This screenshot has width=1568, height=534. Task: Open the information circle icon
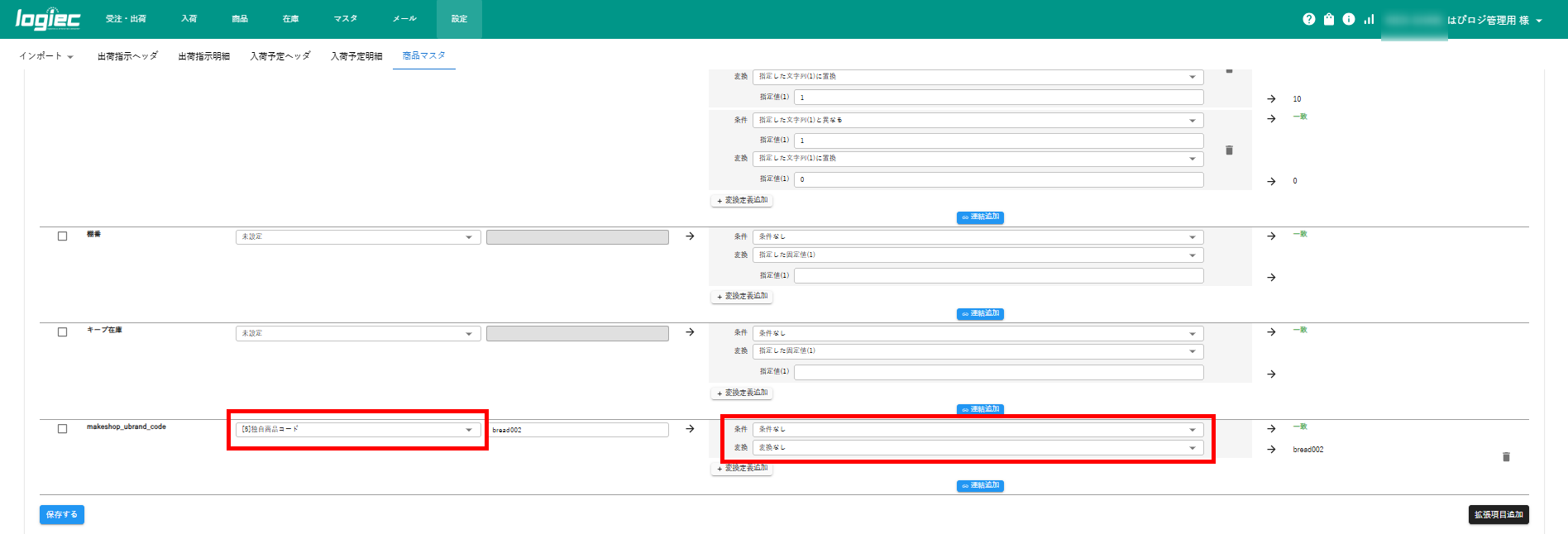[1349, 19]
